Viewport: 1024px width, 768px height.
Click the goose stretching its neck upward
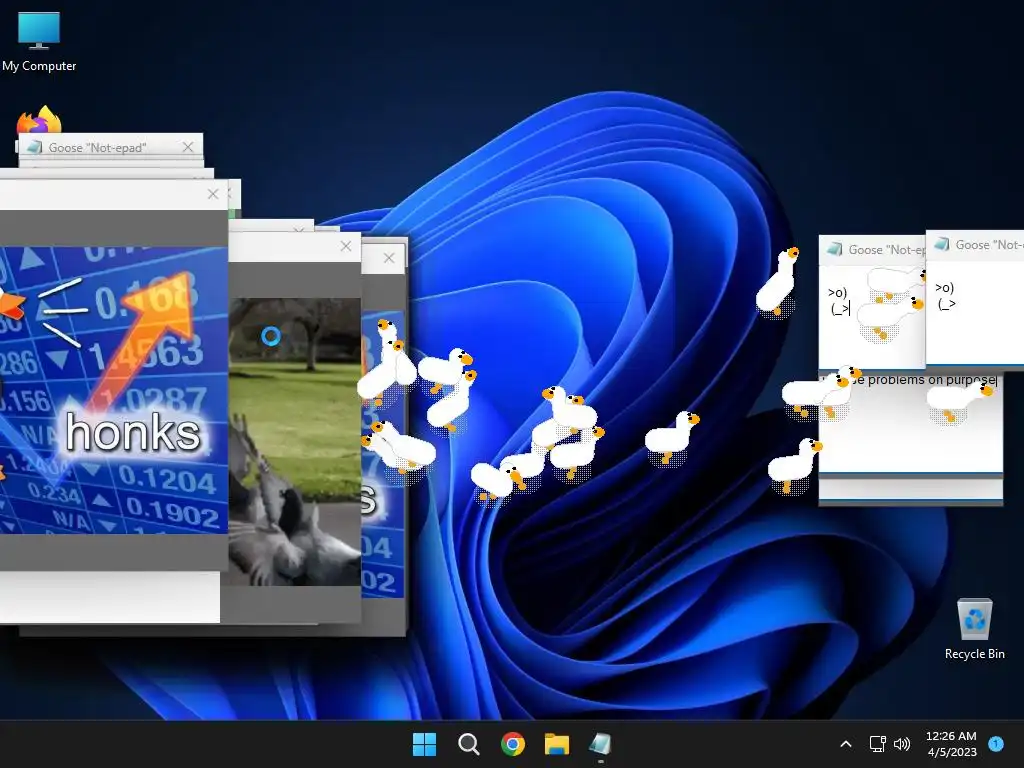(778, 282)
